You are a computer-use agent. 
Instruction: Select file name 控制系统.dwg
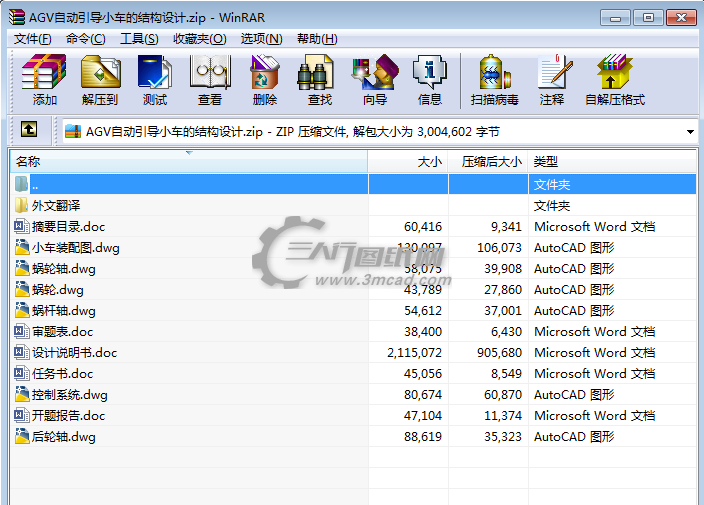(70, 395)
